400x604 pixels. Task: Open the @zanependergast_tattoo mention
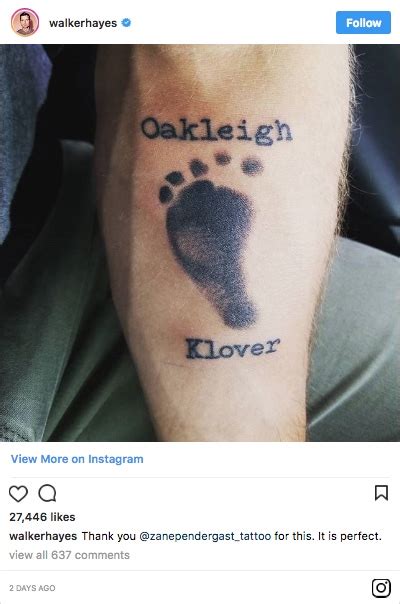click(205, 537)
